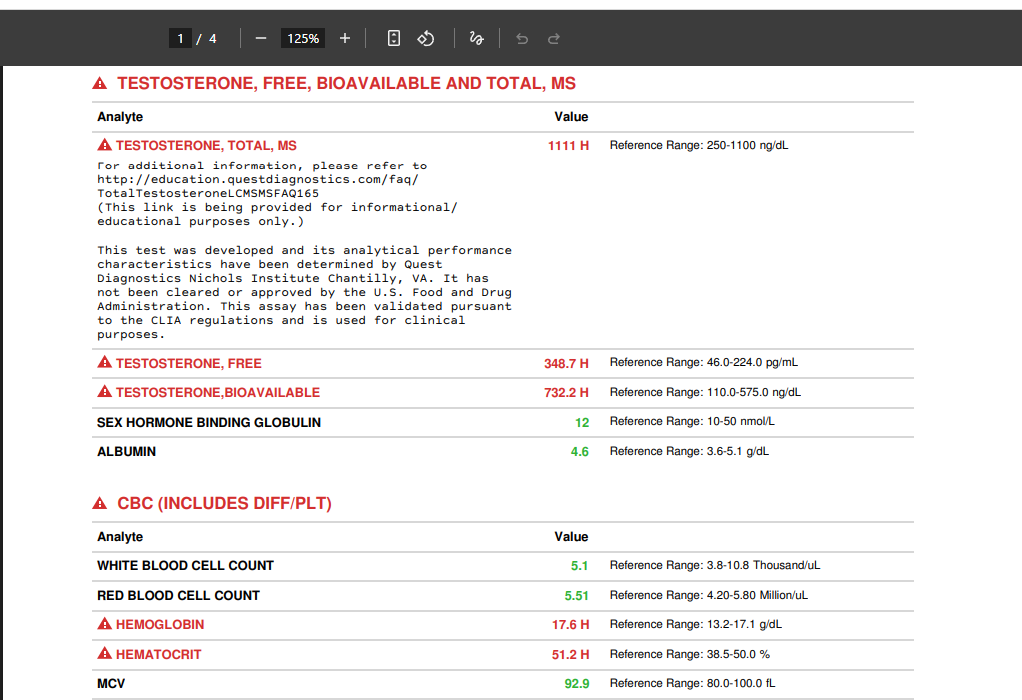Click the CBC (INCLUDES DIFF/PLT) heading
1022x700 pixels.
click(x=224, y=503)
